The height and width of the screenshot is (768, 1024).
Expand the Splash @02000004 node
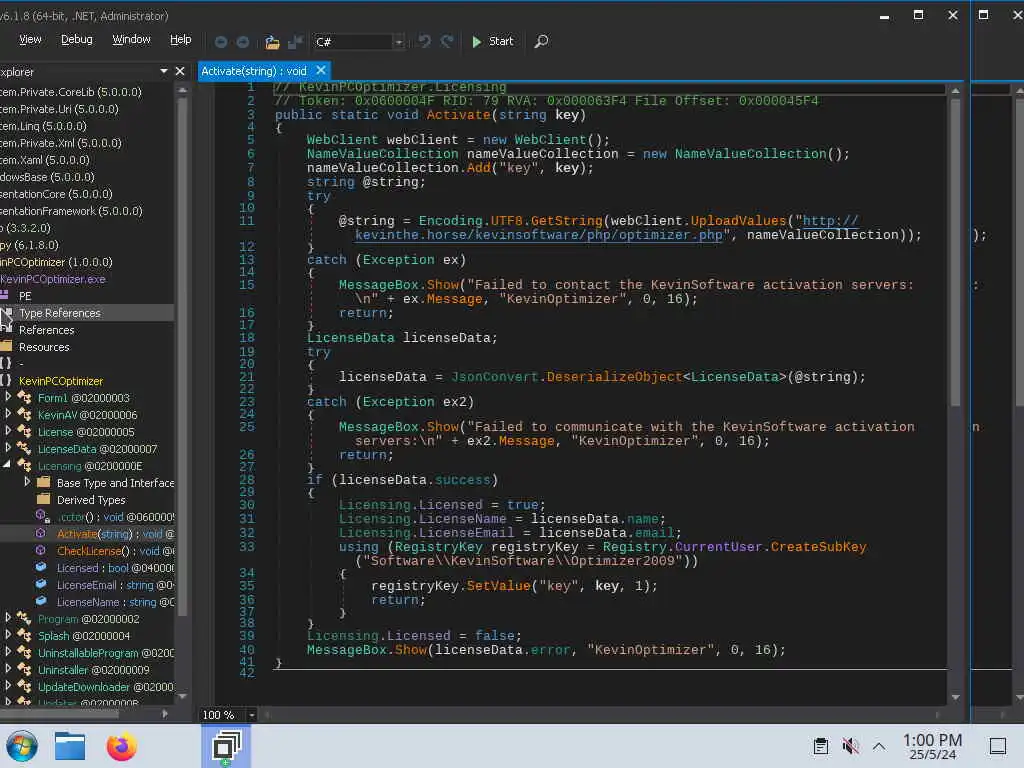coord(8,633)
